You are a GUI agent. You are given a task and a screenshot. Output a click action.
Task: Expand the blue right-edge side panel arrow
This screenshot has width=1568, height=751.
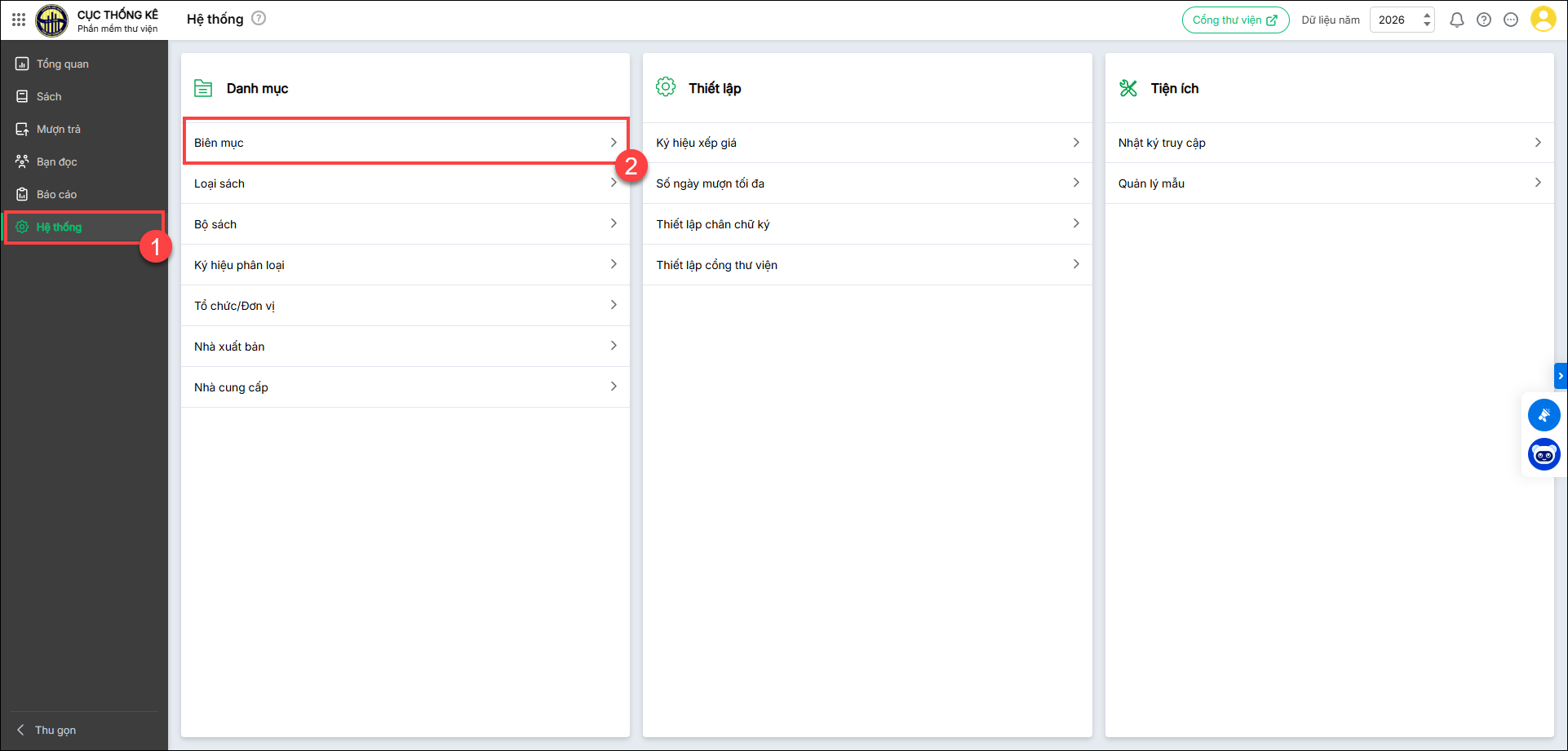pos(1560,376)
